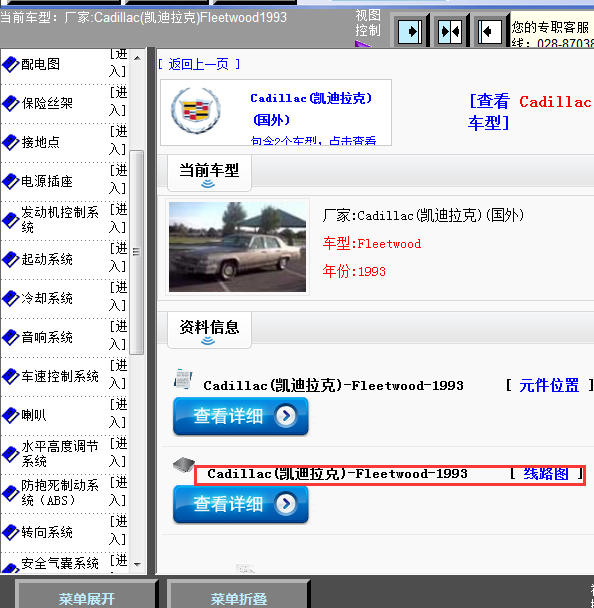Click the 年份:1993 text
This screenshot has width=594, height=608.
pyautogui.click(x=354, y=271)
